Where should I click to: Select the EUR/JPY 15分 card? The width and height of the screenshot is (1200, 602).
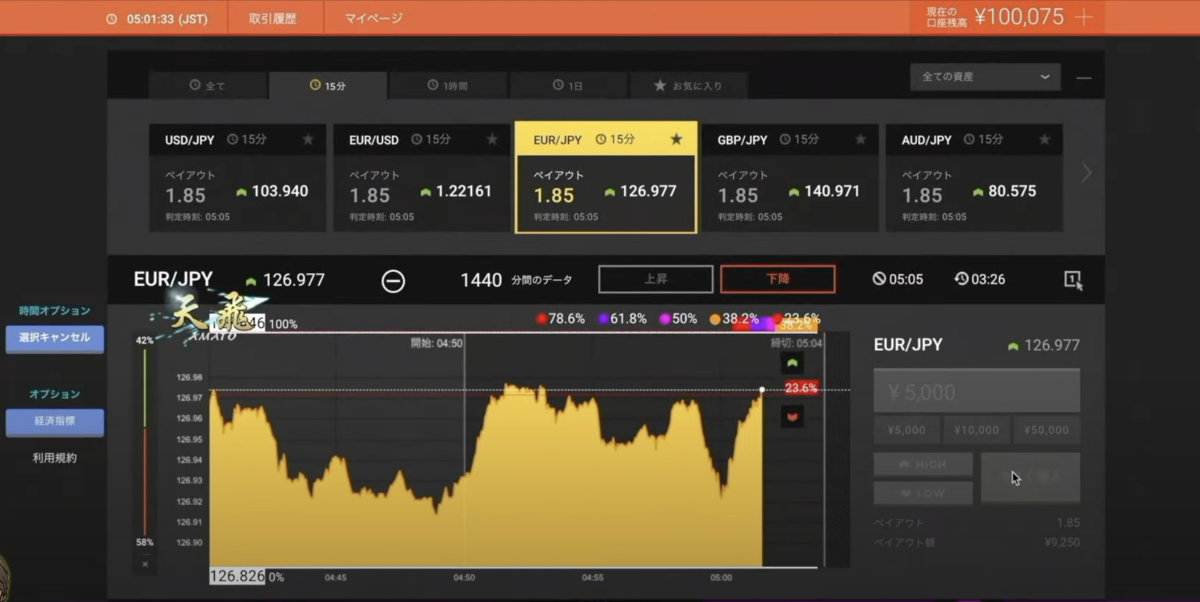(x=606, y=178)
